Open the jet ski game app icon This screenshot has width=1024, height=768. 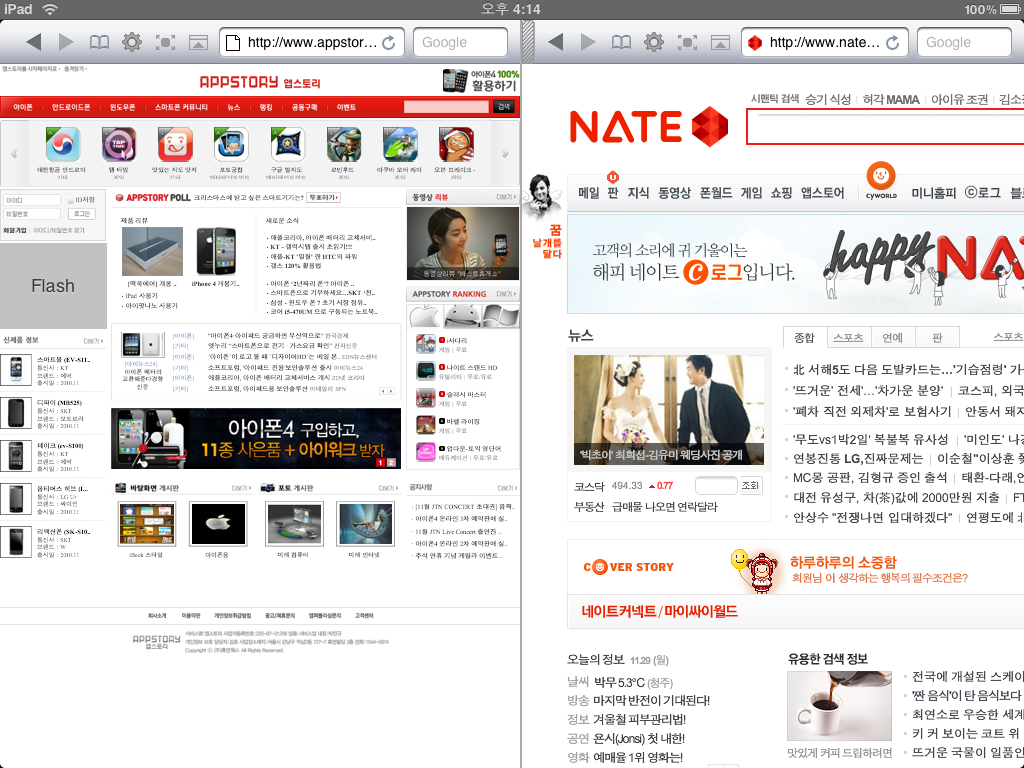400,144
